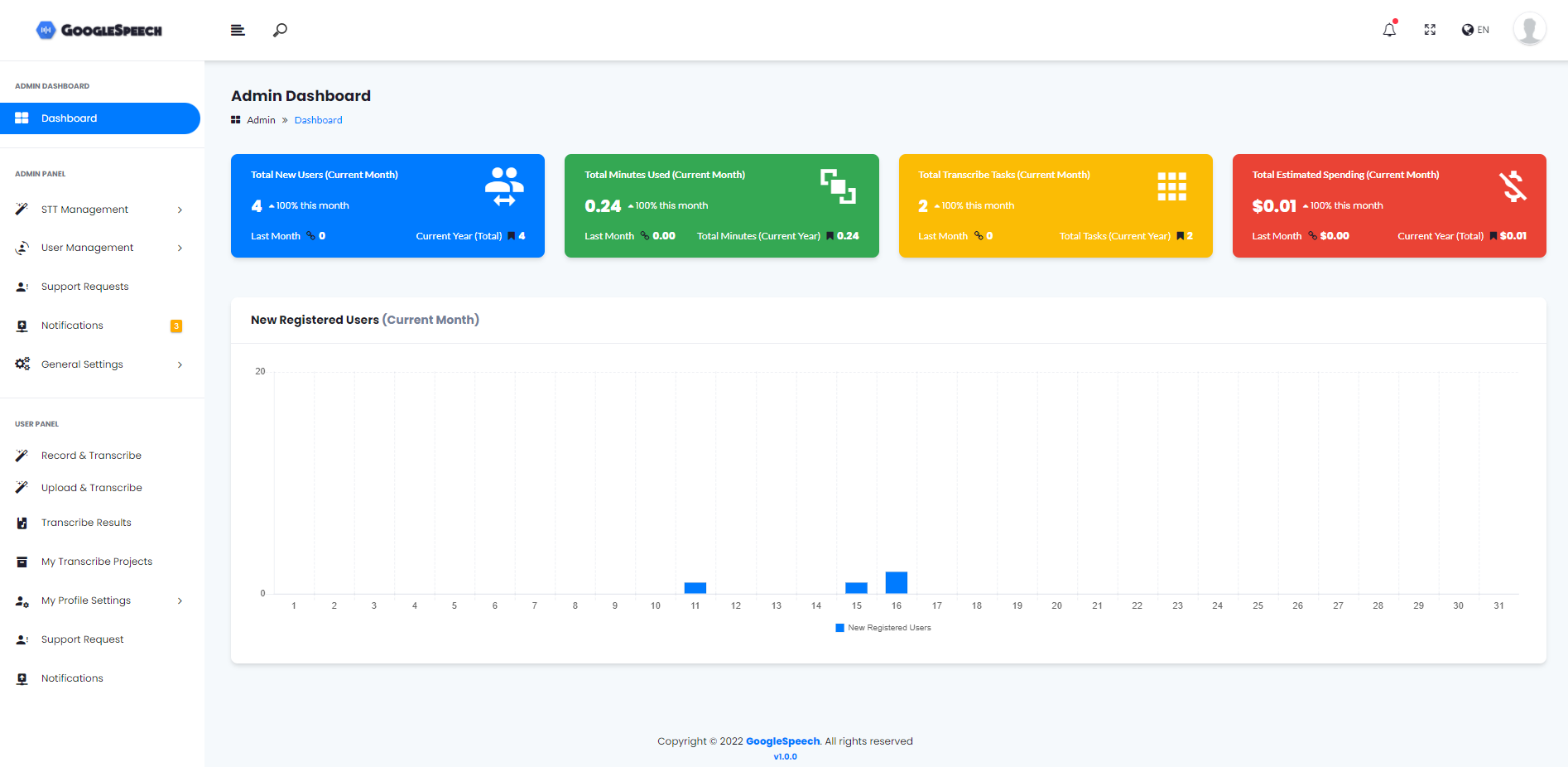Viewport: 1568px width, 767px height.
Task: Click the Dashboard breadcrumb link
Action: (x=318, y=119)
